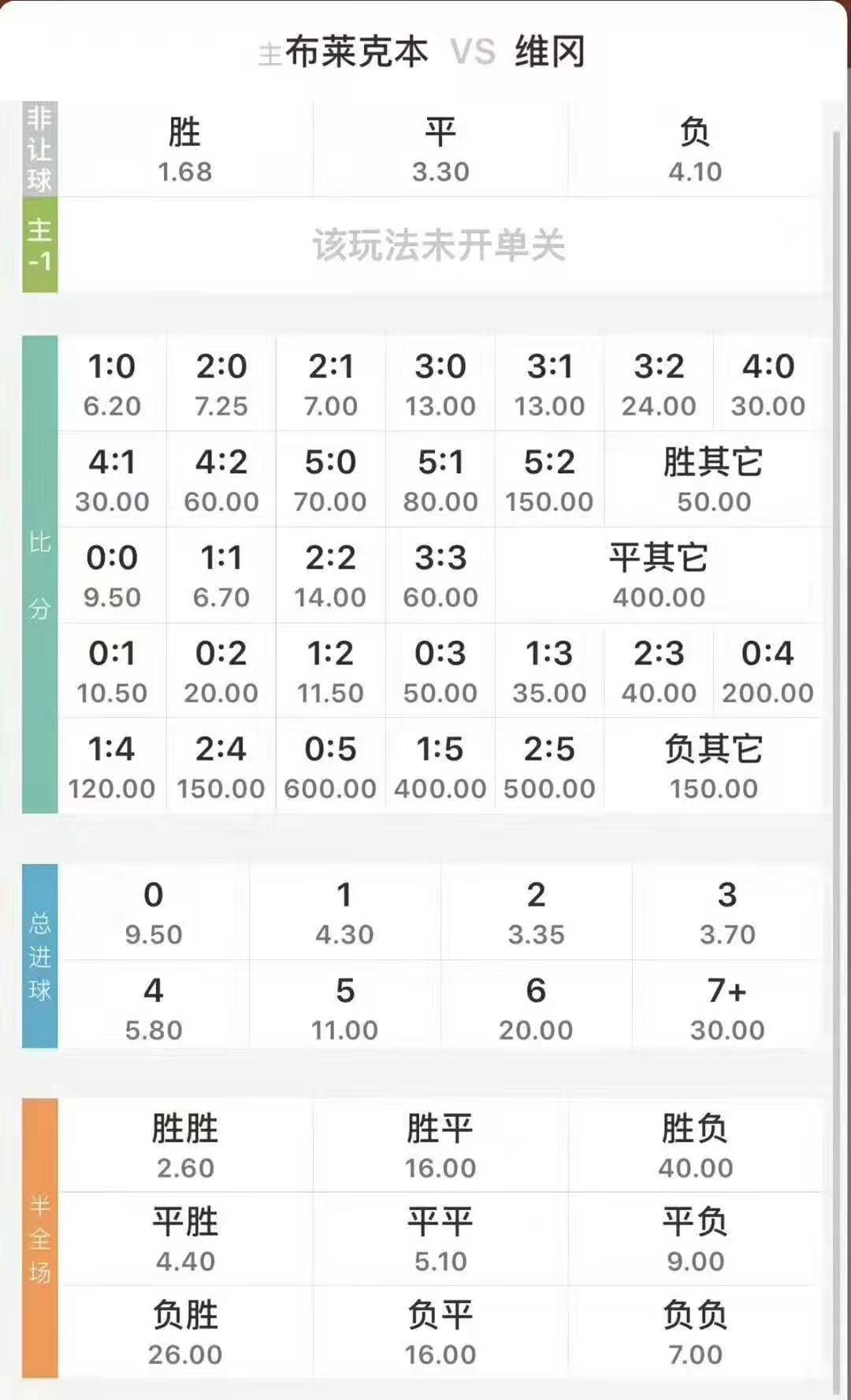Tap score 0:5 with odds 600.00
Viewport: 851px width, 1400px height.
click(x=331, y=767)
